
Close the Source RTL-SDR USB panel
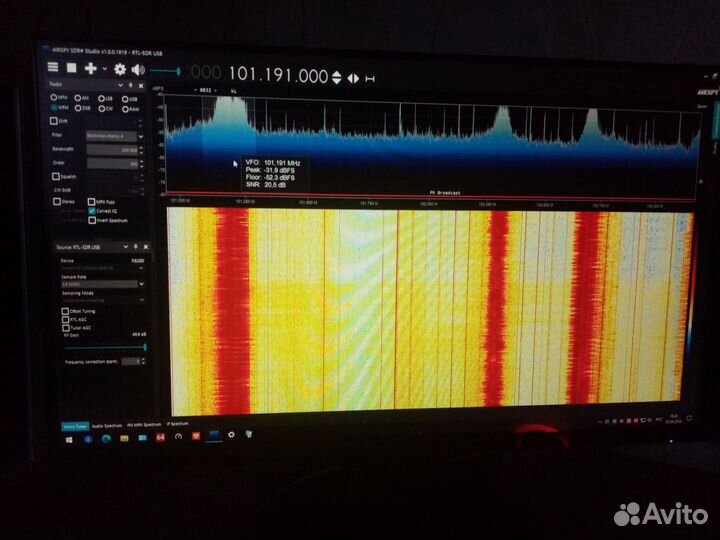click(x=146, y=247)
